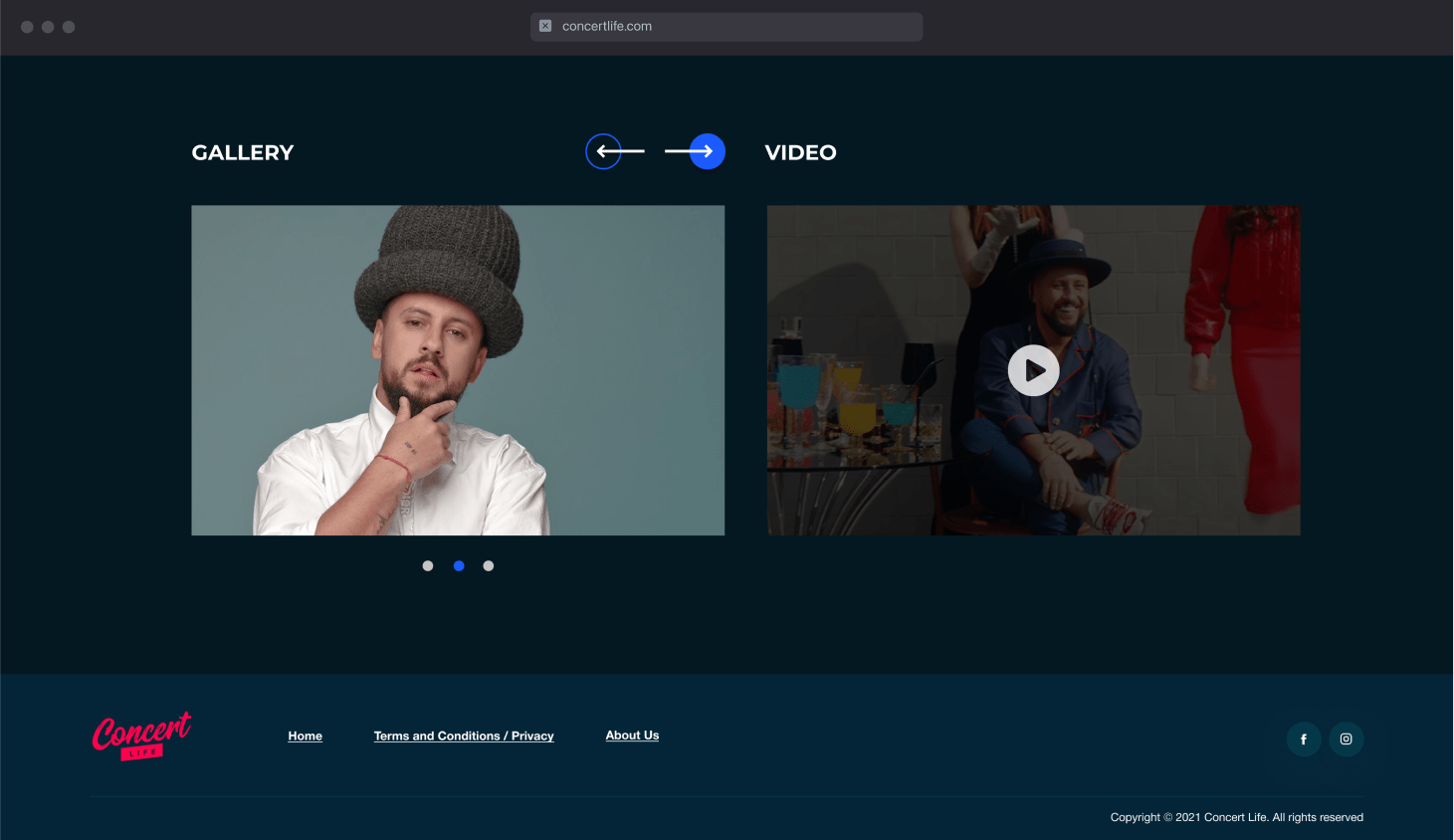This screenshot has height=840, width=1454.
Task: Click the VIDEO section heading
Action: pos(800,153)
